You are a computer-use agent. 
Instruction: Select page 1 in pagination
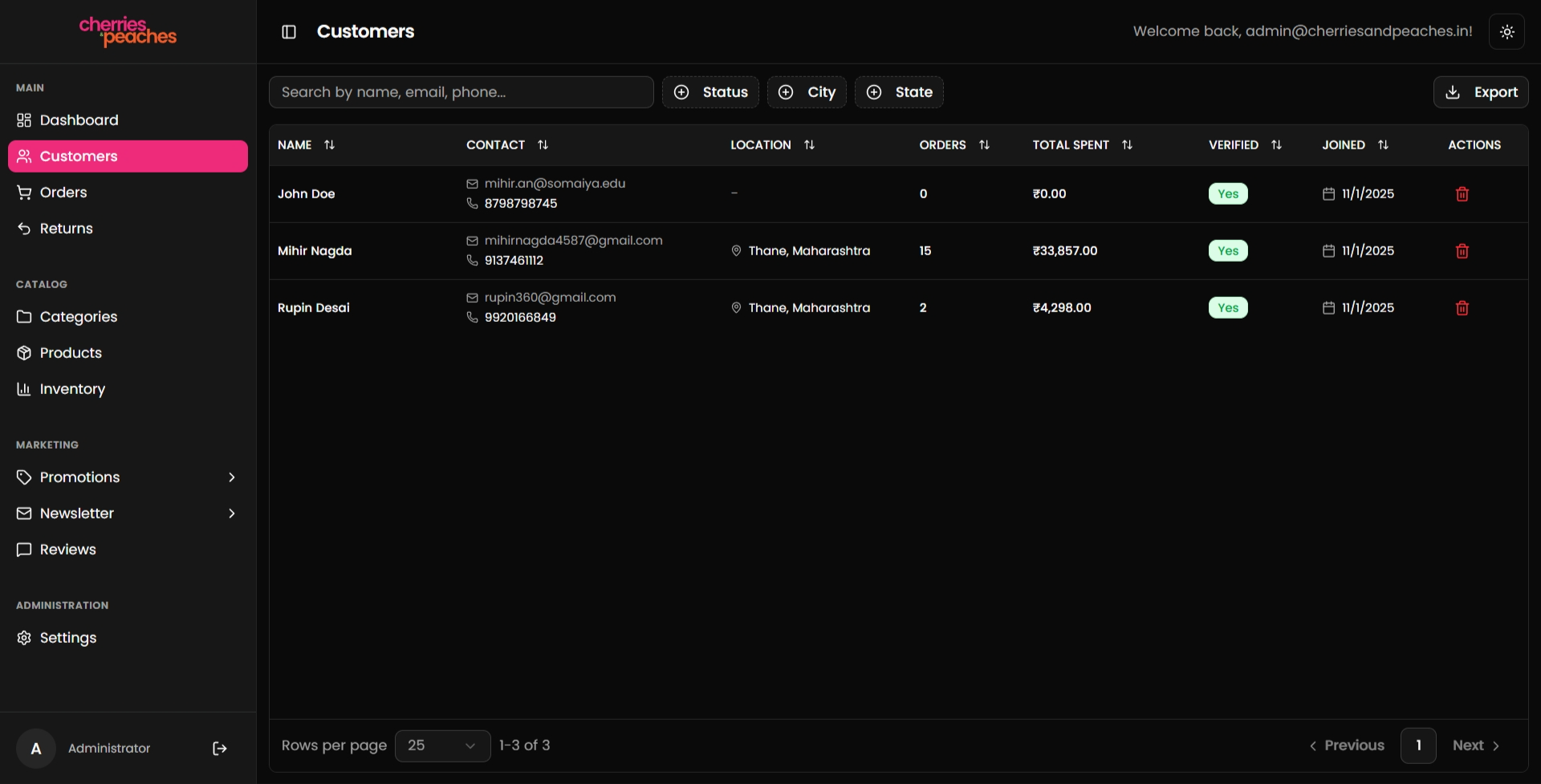click(x=1418, y=745)
